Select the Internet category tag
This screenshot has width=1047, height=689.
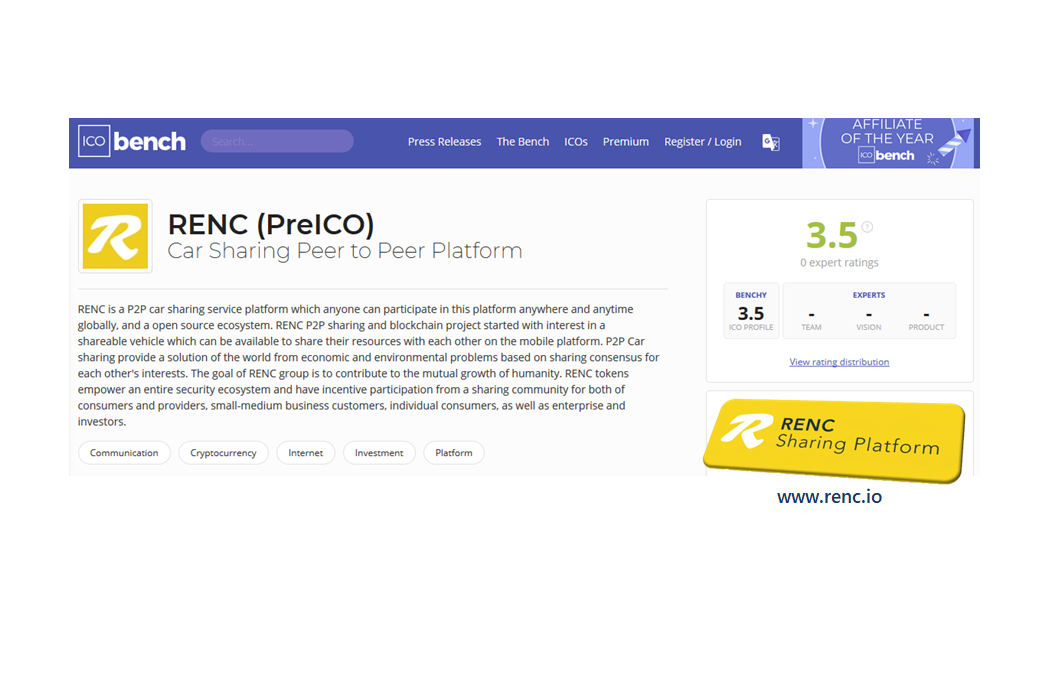[x=305, y=453]
